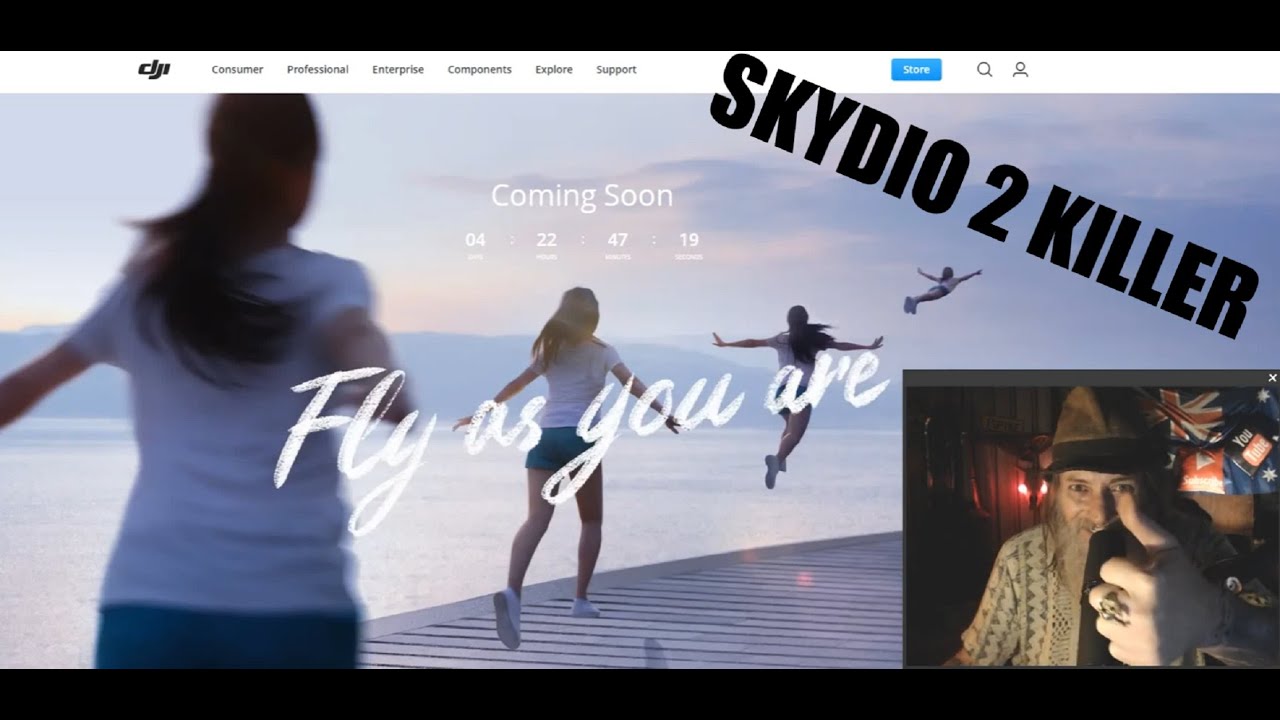Click the countdown seconds value 19
This screenshot has height=720, width=1280.
coord(689,240)
